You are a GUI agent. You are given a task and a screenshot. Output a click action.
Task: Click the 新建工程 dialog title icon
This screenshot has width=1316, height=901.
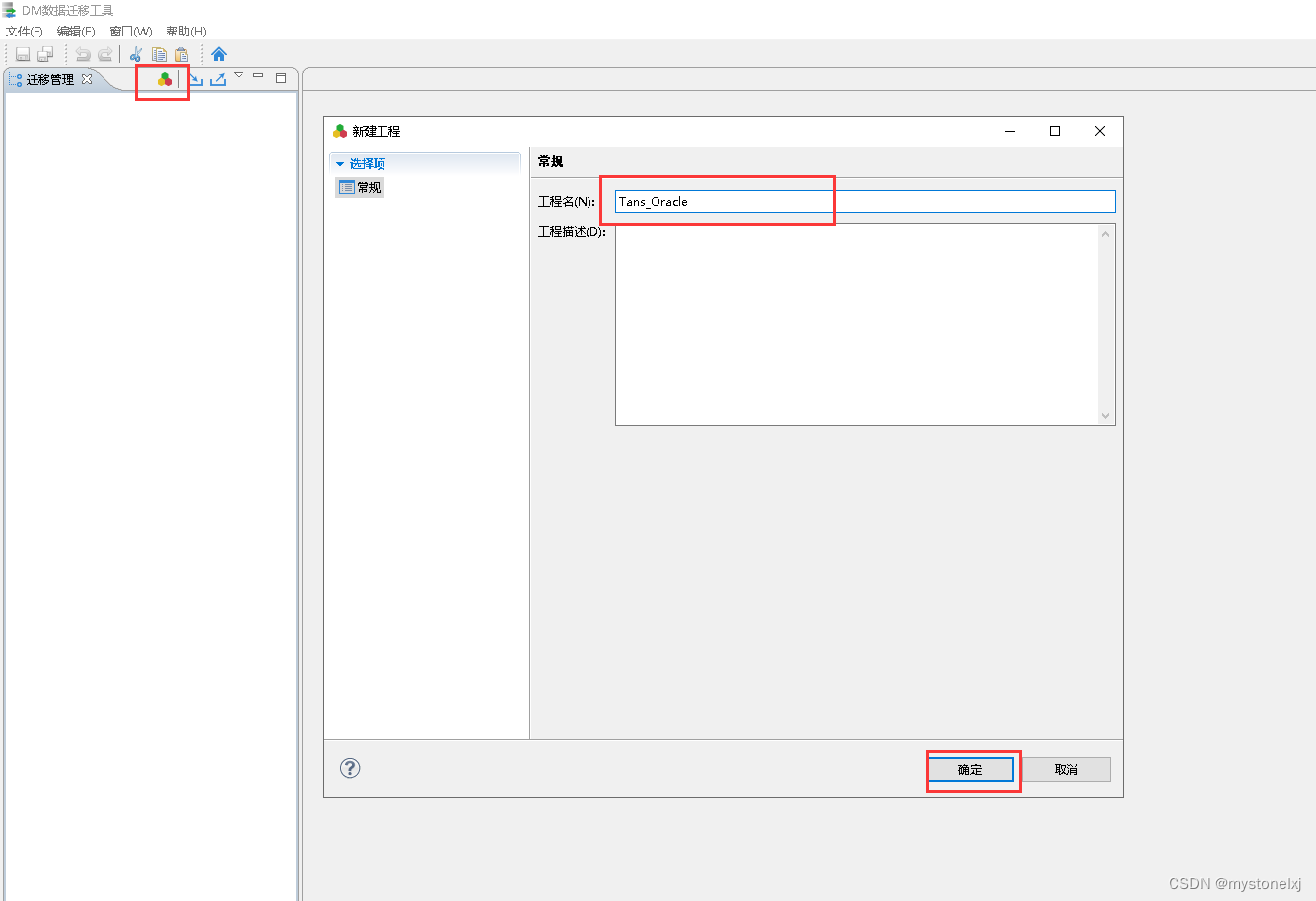click(x=340, y=131)
